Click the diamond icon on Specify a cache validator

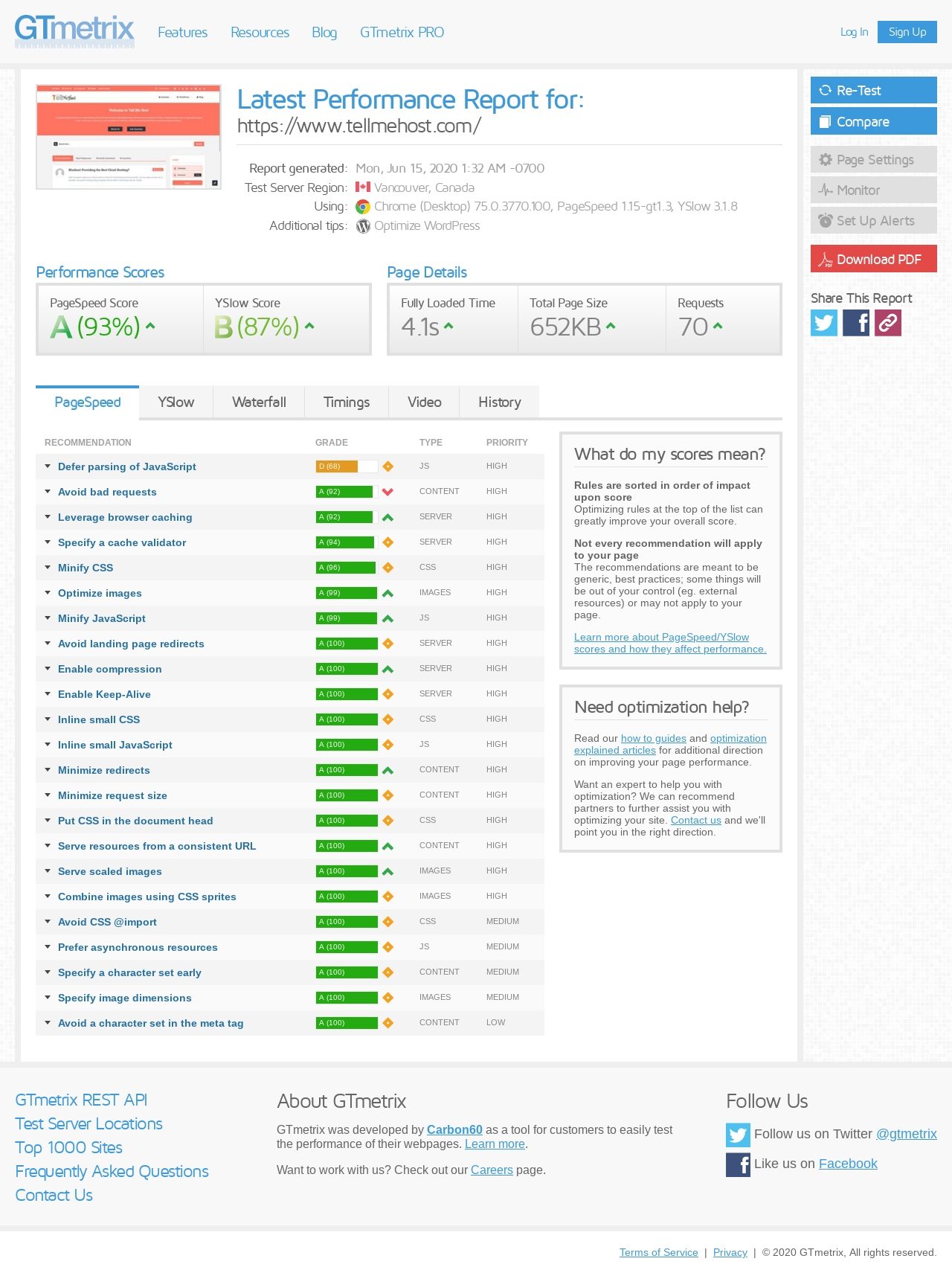(x=387, y=542)
